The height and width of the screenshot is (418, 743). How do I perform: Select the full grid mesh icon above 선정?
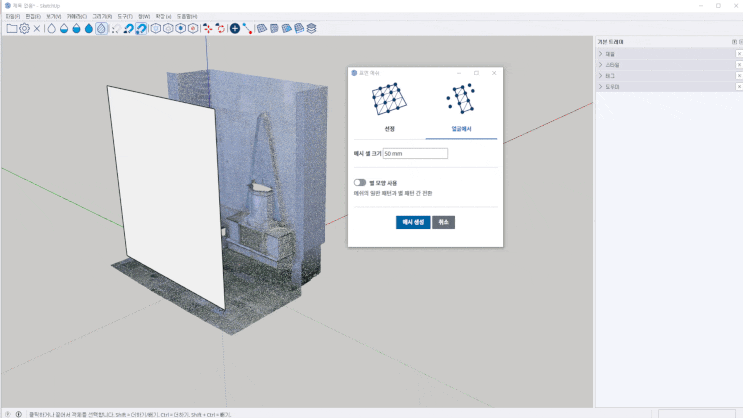click(x=389, y=99)
